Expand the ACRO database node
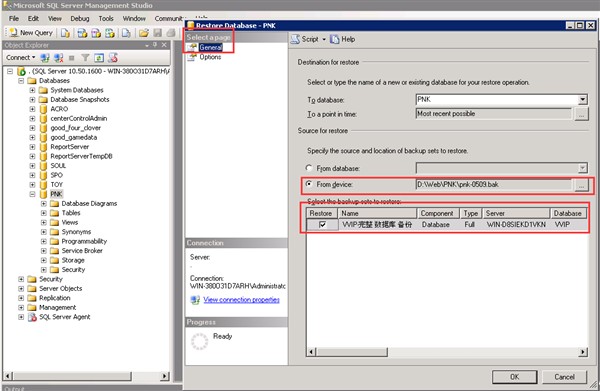 coord(33,109)
